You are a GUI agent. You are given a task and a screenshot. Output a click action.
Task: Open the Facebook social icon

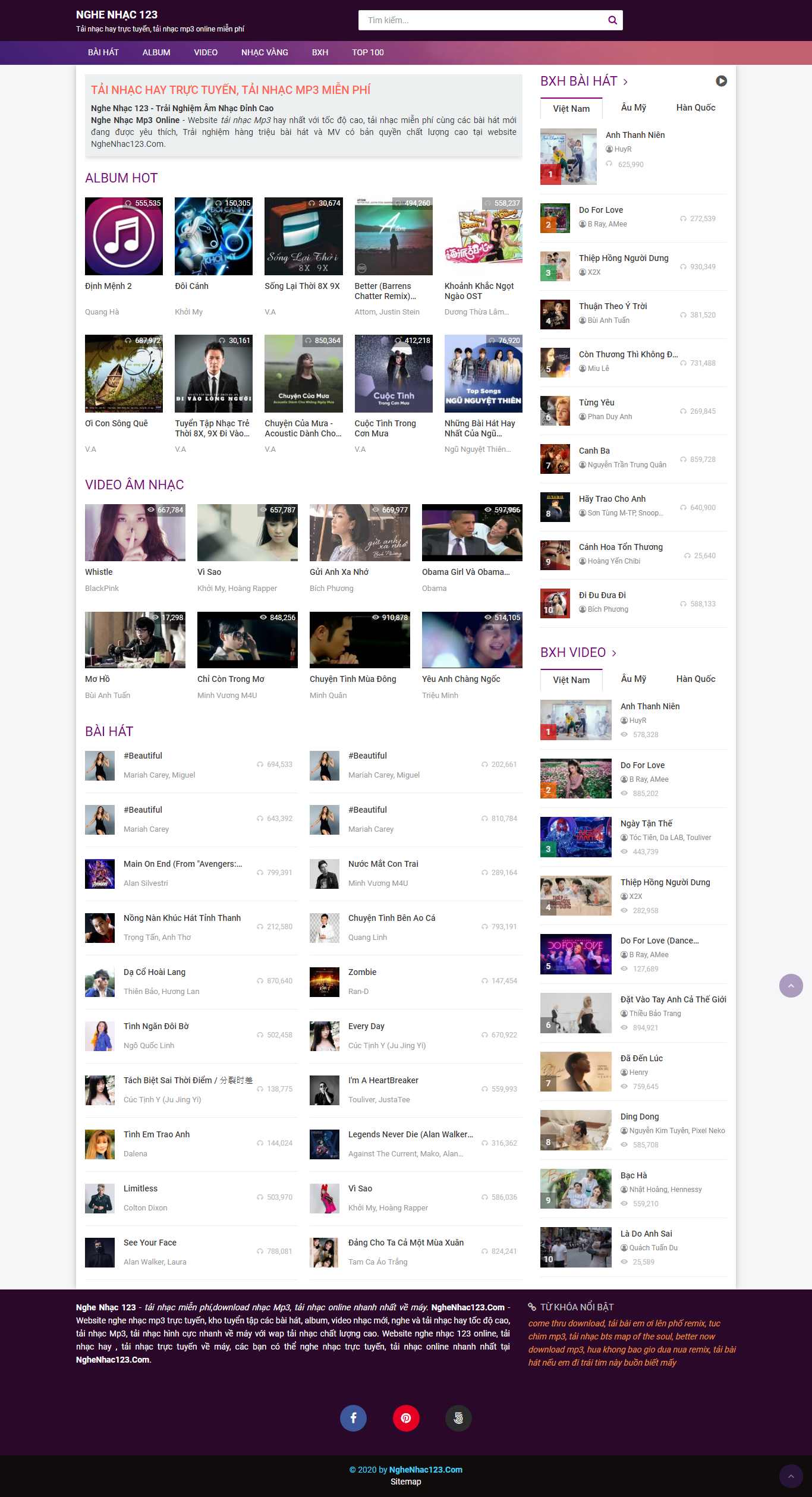(x=353, y=1418)
